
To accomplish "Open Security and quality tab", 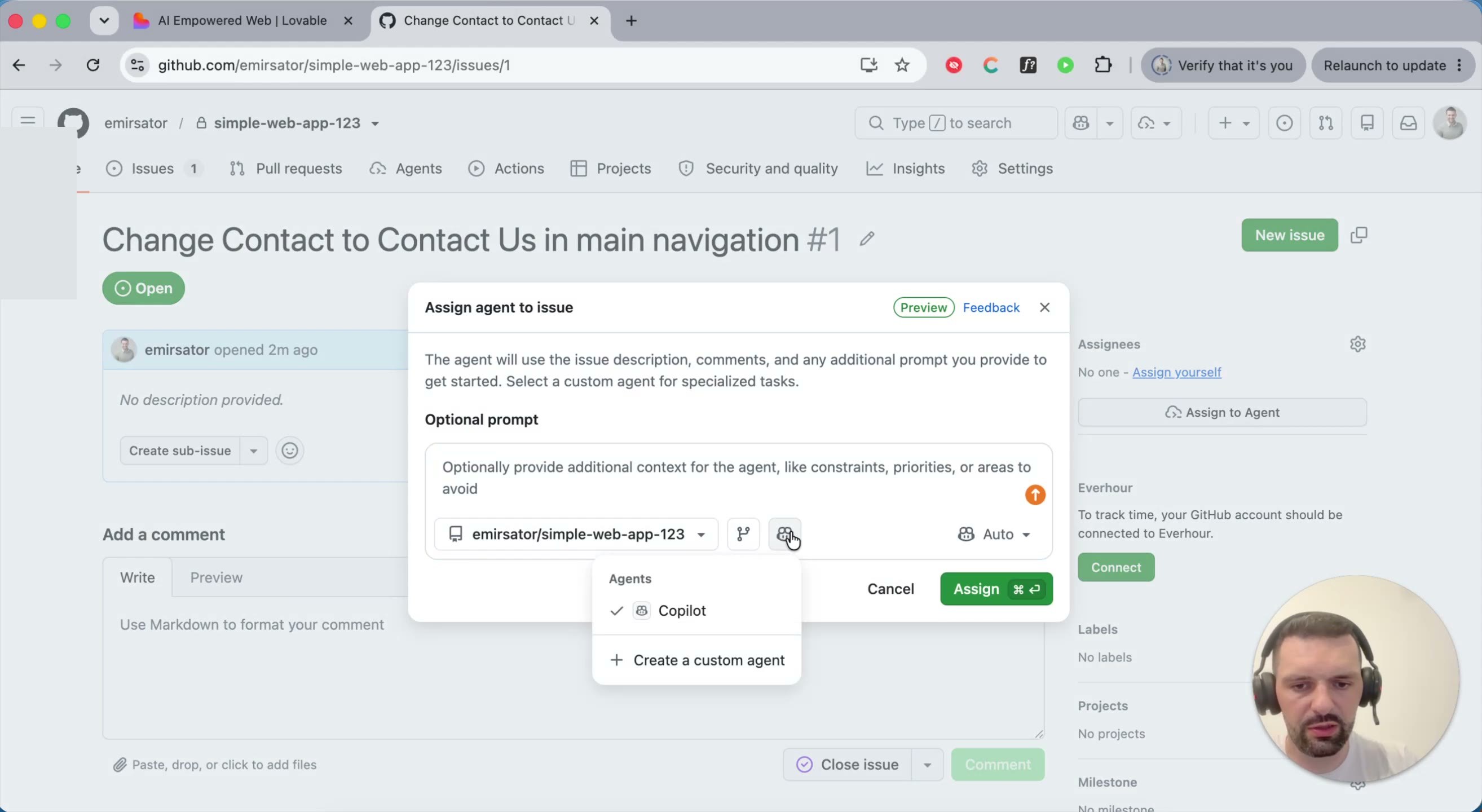I will [758, 169].
